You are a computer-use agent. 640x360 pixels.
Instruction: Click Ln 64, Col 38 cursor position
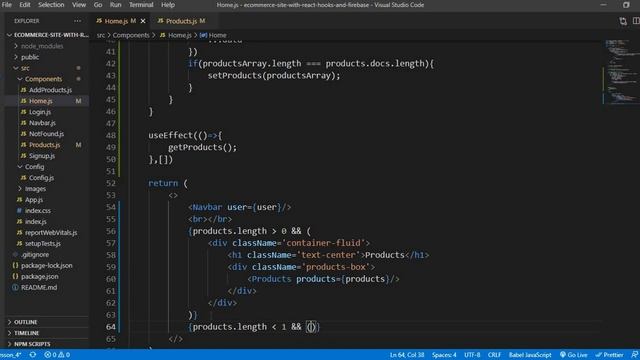click(x=407, y=355)
